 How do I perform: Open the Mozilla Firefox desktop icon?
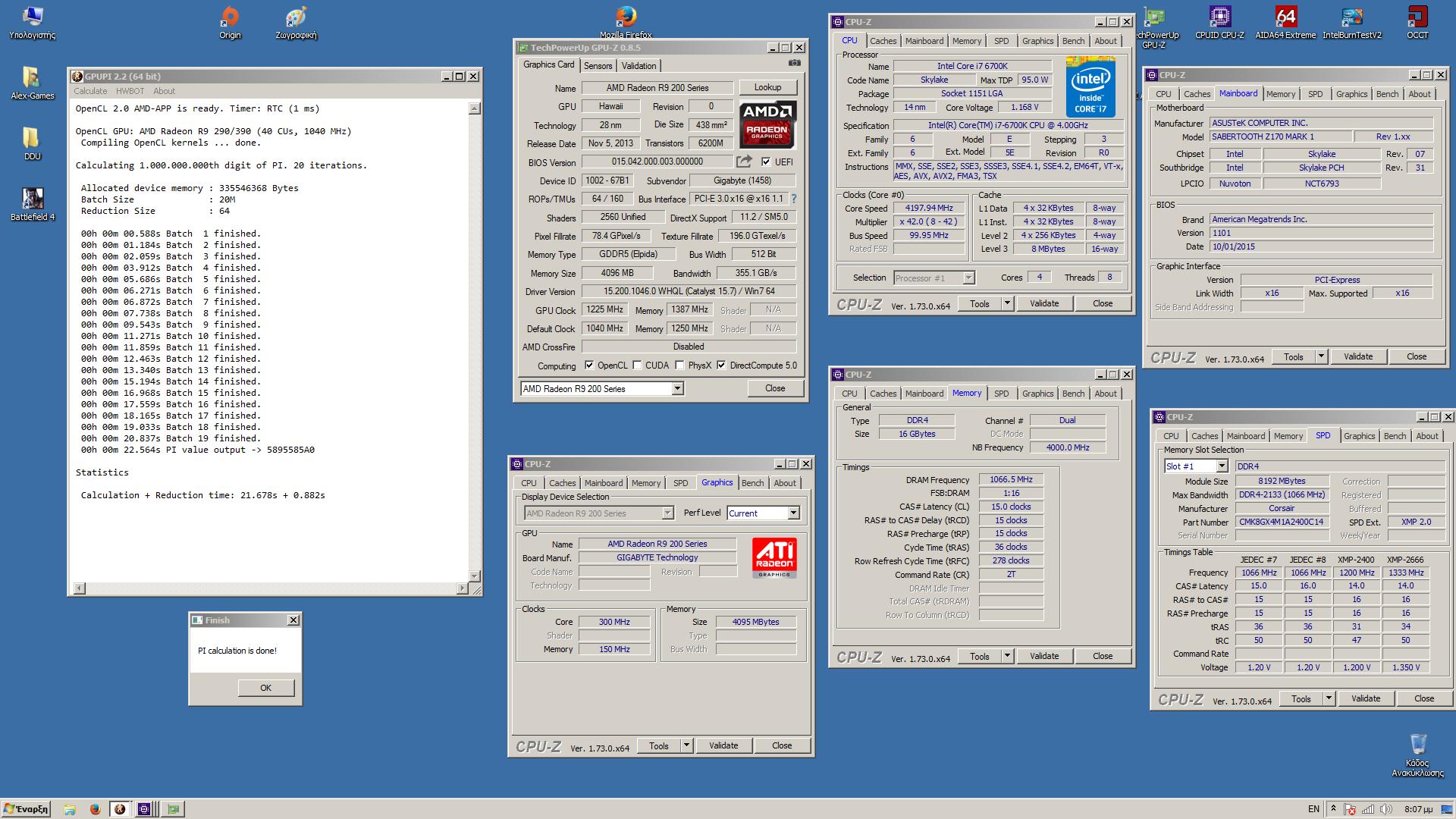(626, 23)
